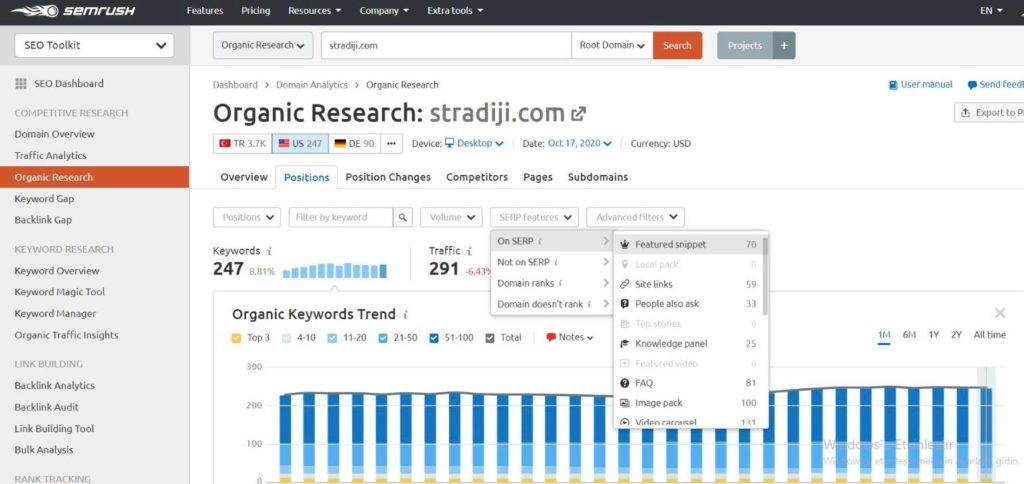Toggle the 51-100 positions checkbox
This screenshot has height=484, width=1024.
pos(435,338)
